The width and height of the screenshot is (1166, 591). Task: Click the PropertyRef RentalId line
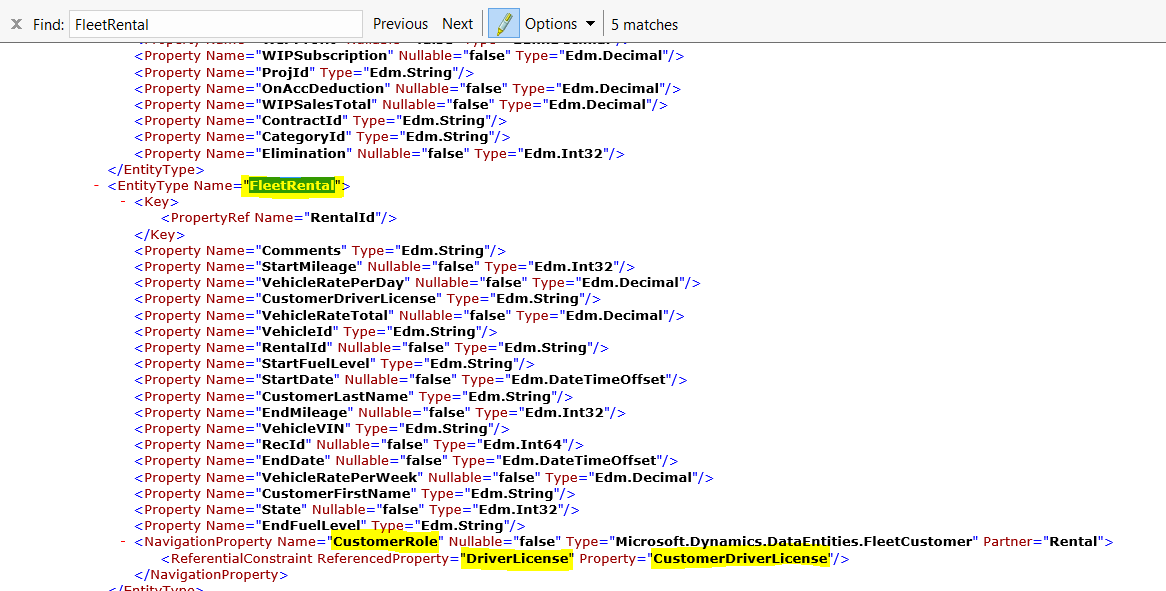279,218
